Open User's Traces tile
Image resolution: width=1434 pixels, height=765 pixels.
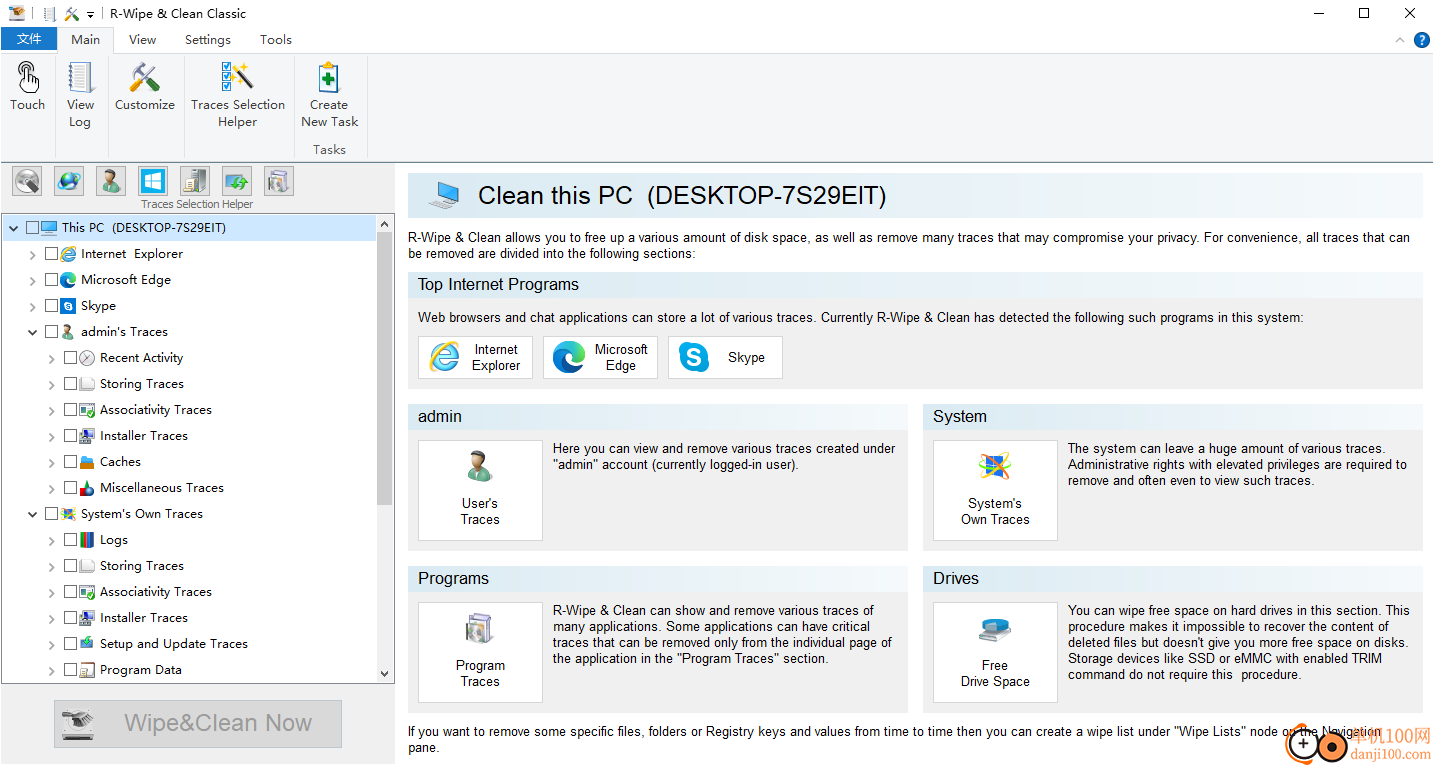point(480,490)
